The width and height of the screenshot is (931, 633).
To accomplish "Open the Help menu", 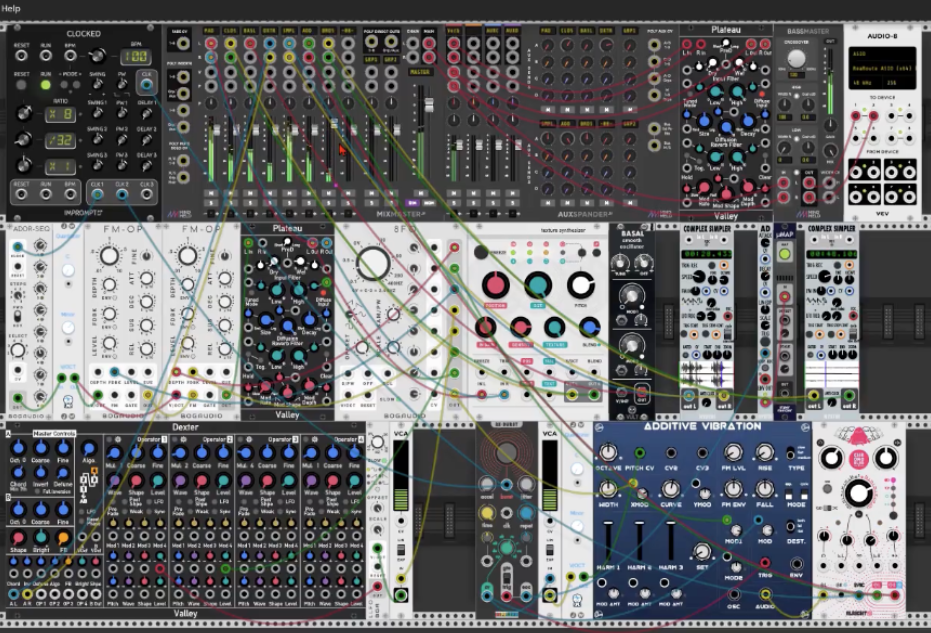I will [x=11, y=8].
